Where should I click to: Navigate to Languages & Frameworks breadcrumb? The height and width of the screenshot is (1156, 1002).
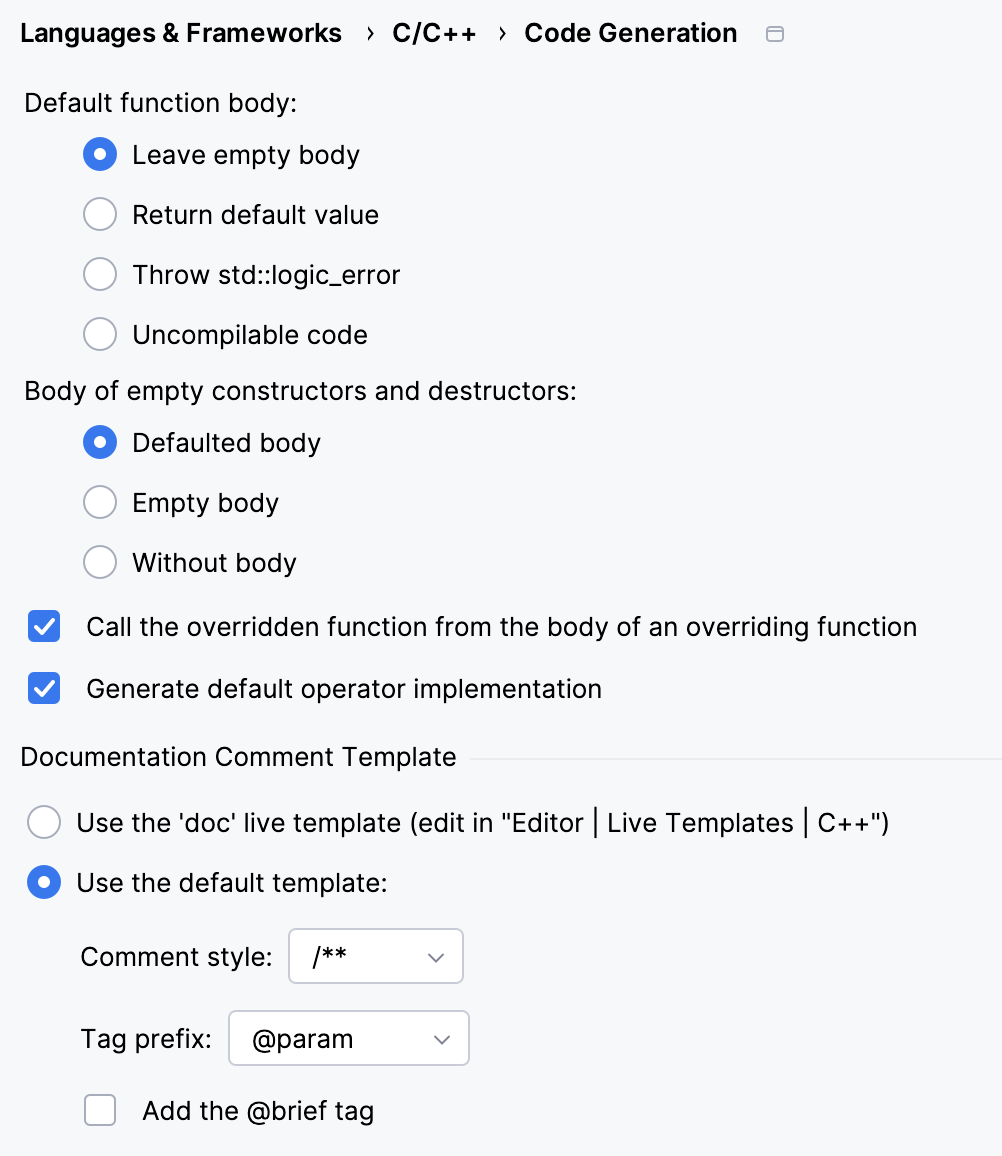(x=181, y=33)
